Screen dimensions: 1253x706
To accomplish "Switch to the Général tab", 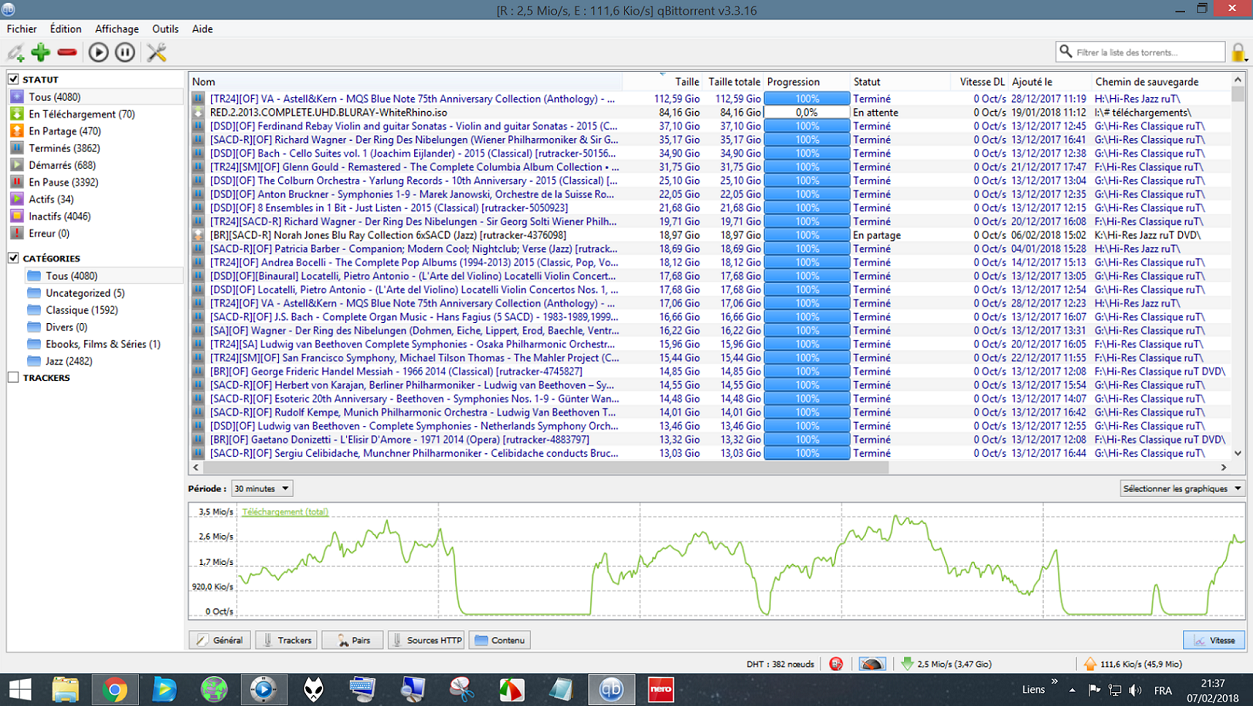I will click(x=220, y=640).
